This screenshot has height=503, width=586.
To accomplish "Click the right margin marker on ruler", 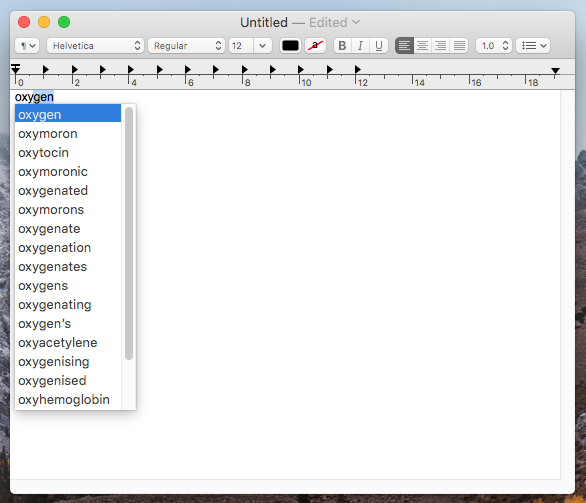I will (555, 71).
